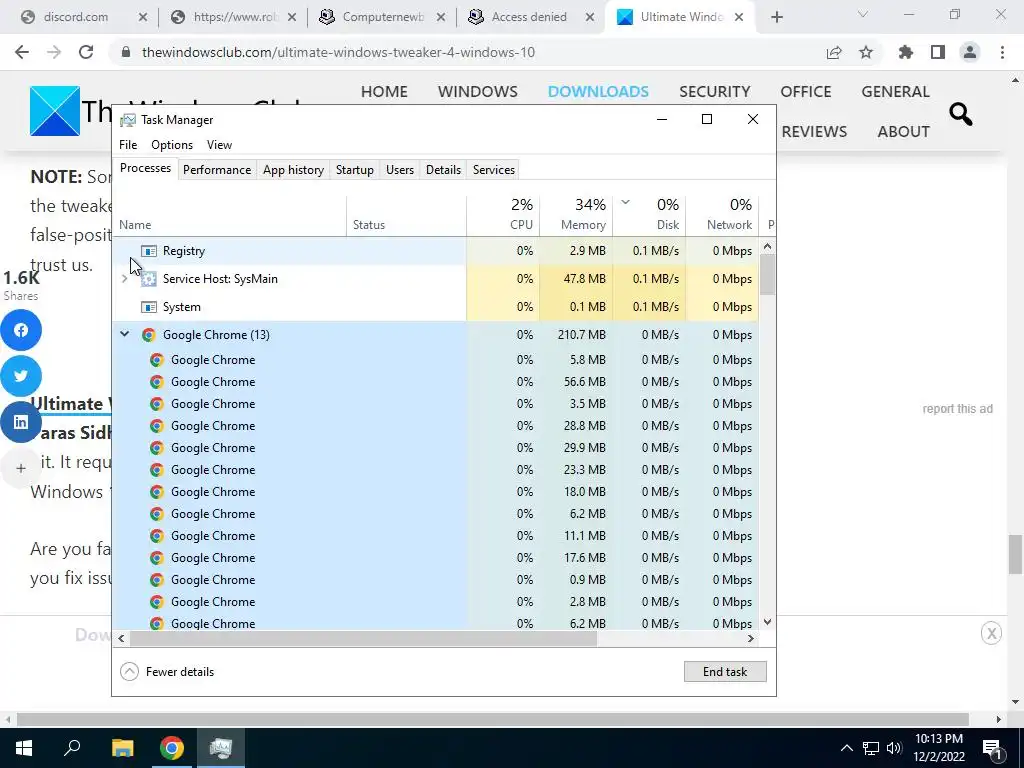This screenshot has height=768, width=1024.
Task: Switch to the Access denied browser tab
Action: 529,17
